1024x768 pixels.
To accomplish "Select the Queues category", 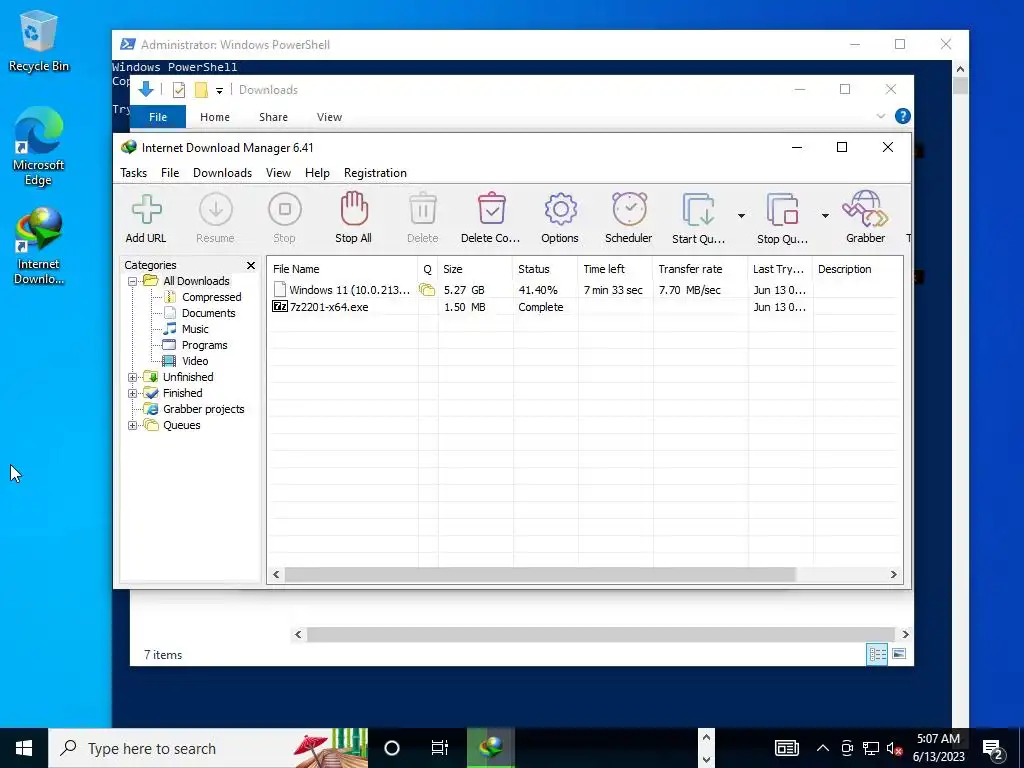I will (182, 425).
